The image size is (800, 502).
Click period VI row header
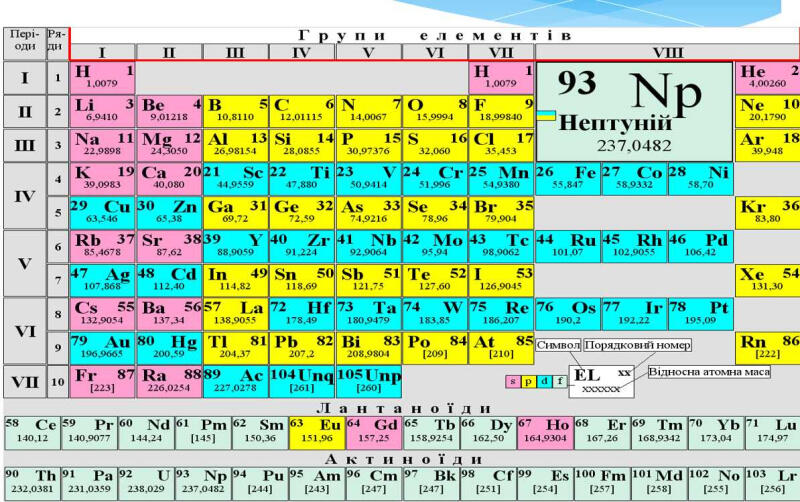[x=25, y=331]
